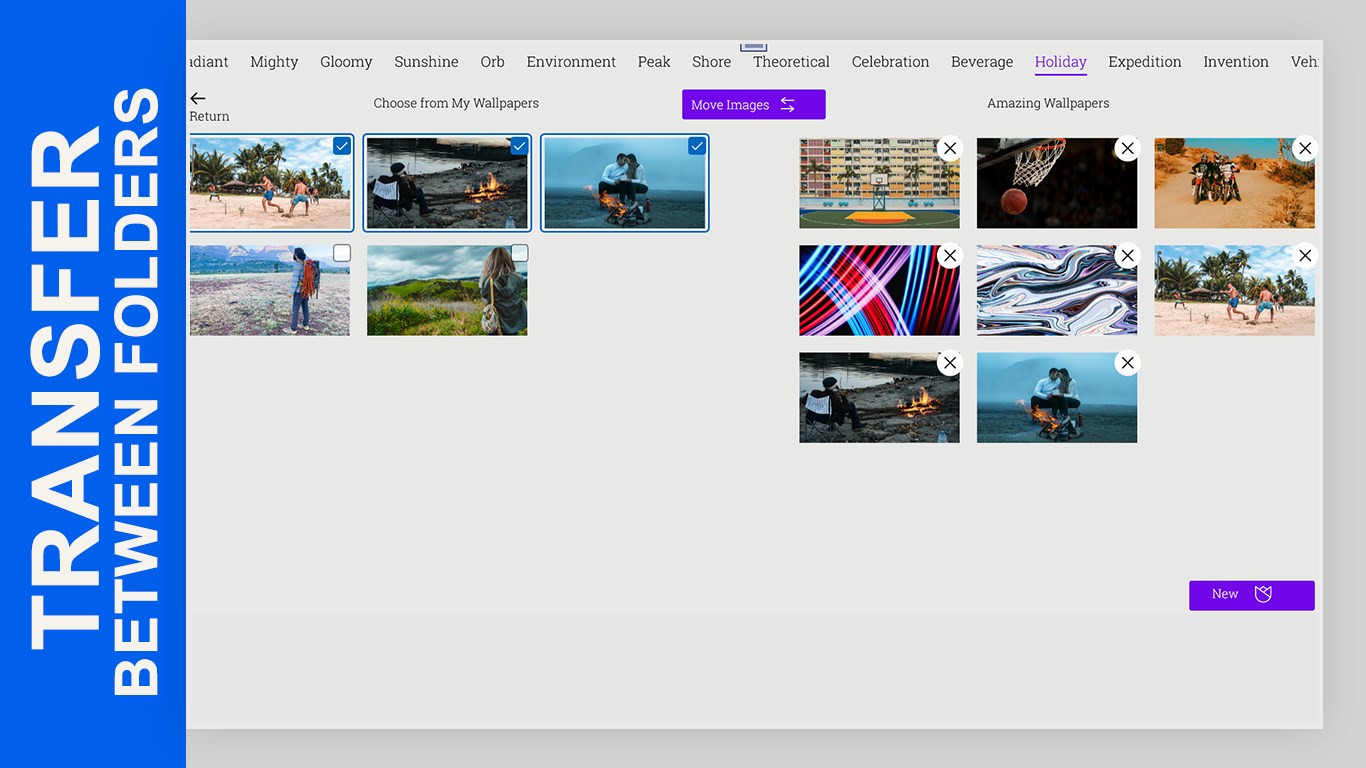Remove the campfire lakeside wallpaper on right

(950, 363)
